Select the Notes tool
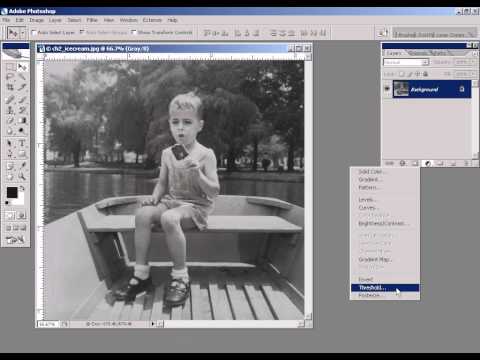The image size is (480, 360). pos(10,166)
